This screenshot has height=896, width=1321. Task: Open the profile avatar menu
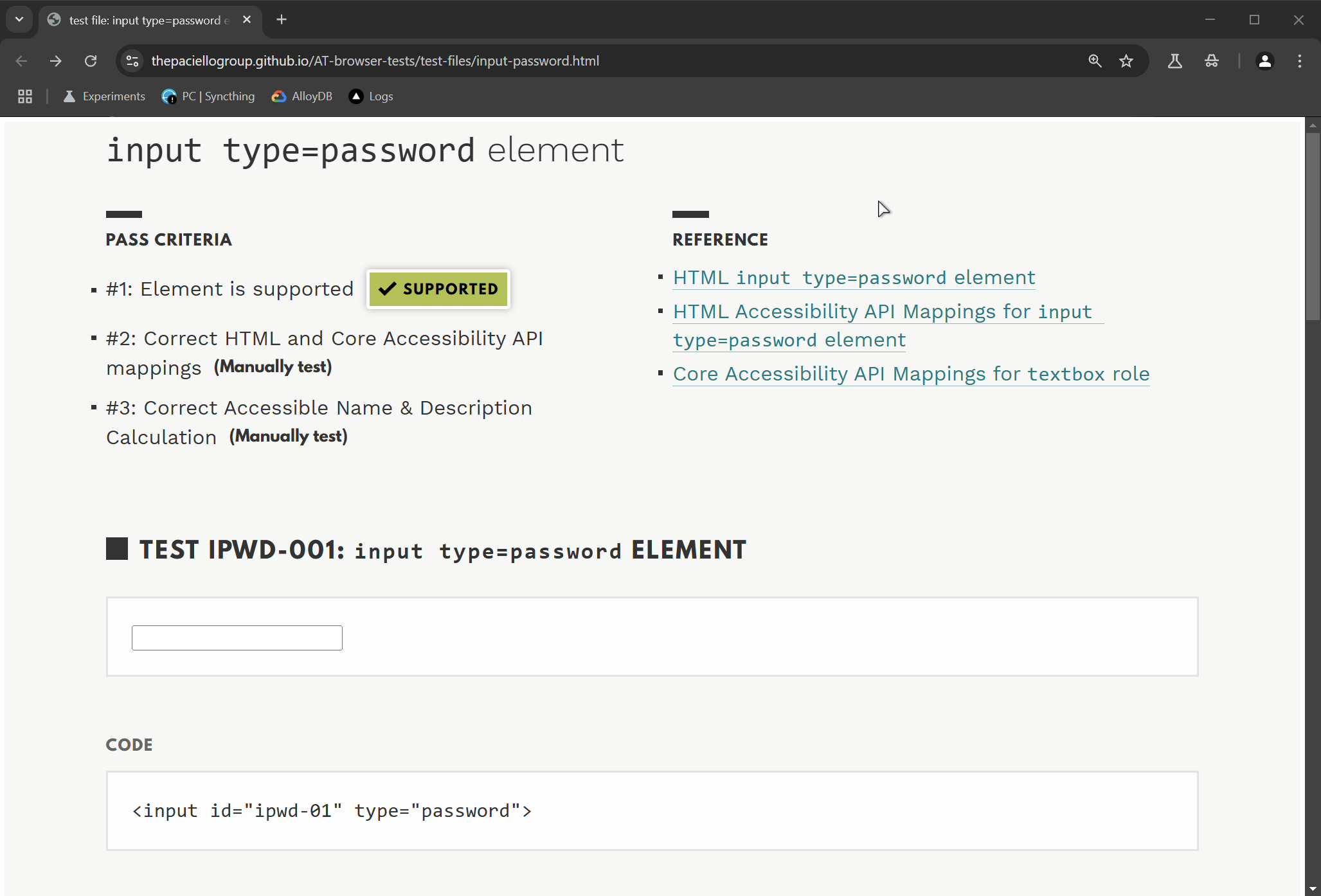click(x=1265, y=61)
